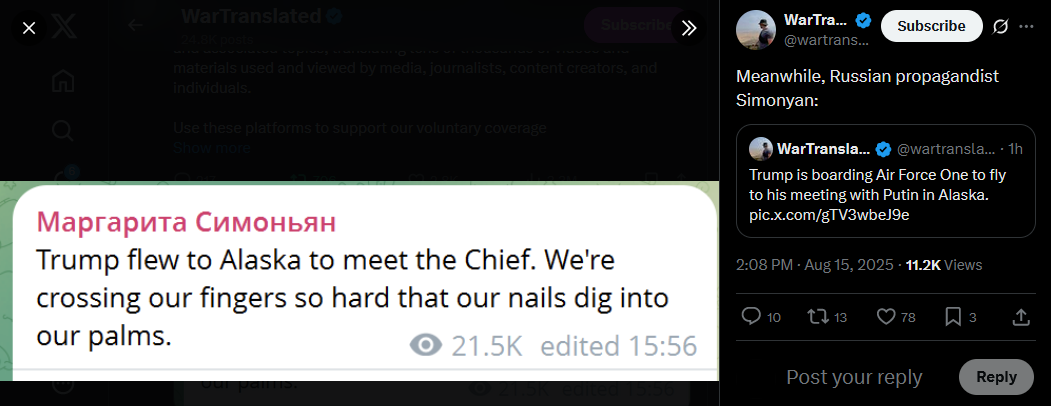Screen dimensions: 1051x406
Task: Close the image viewer with X
Action: click(29, 28)
